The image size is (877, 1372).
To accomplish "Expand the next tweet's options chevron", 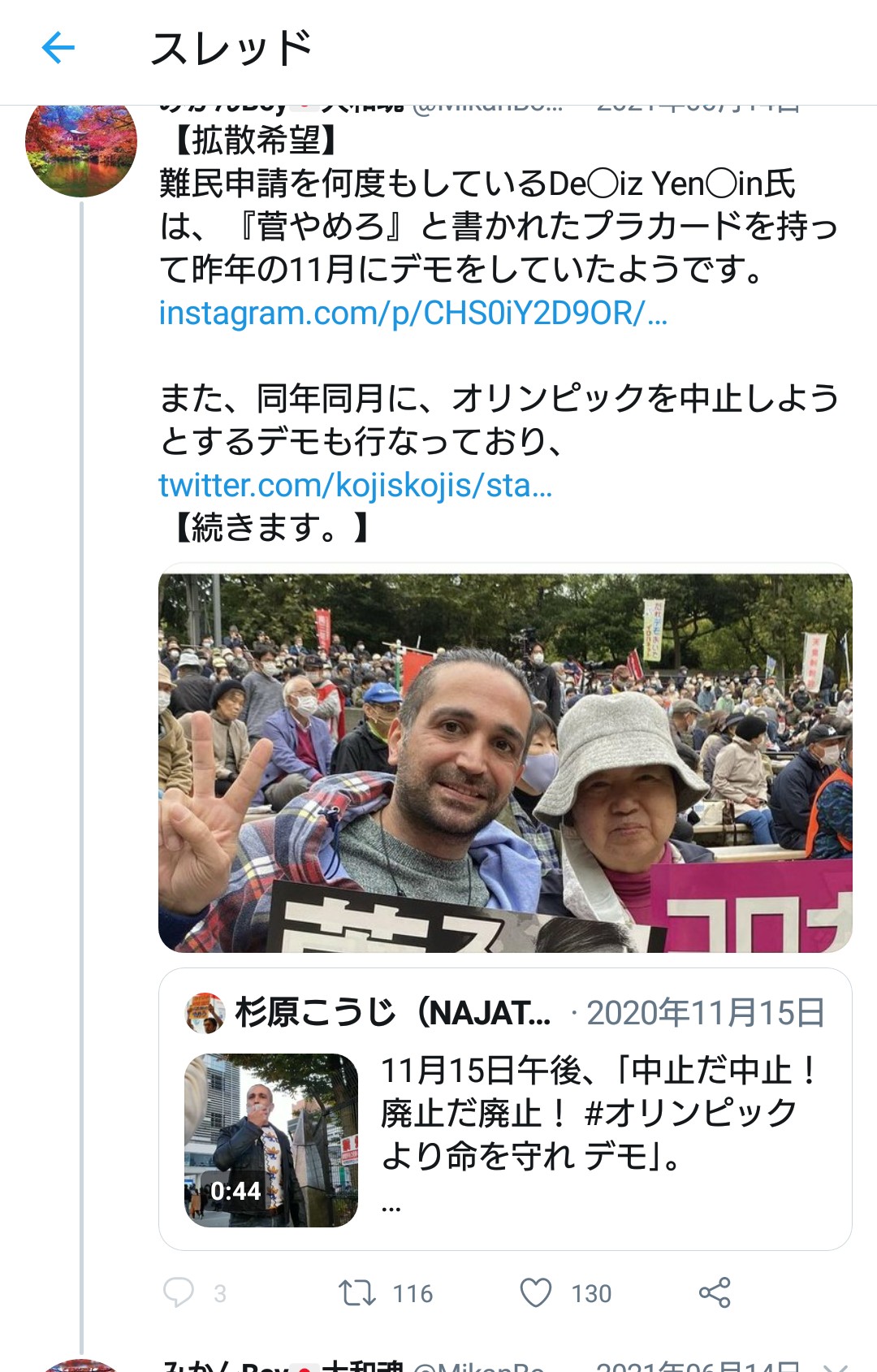I will coord(836,1366).
